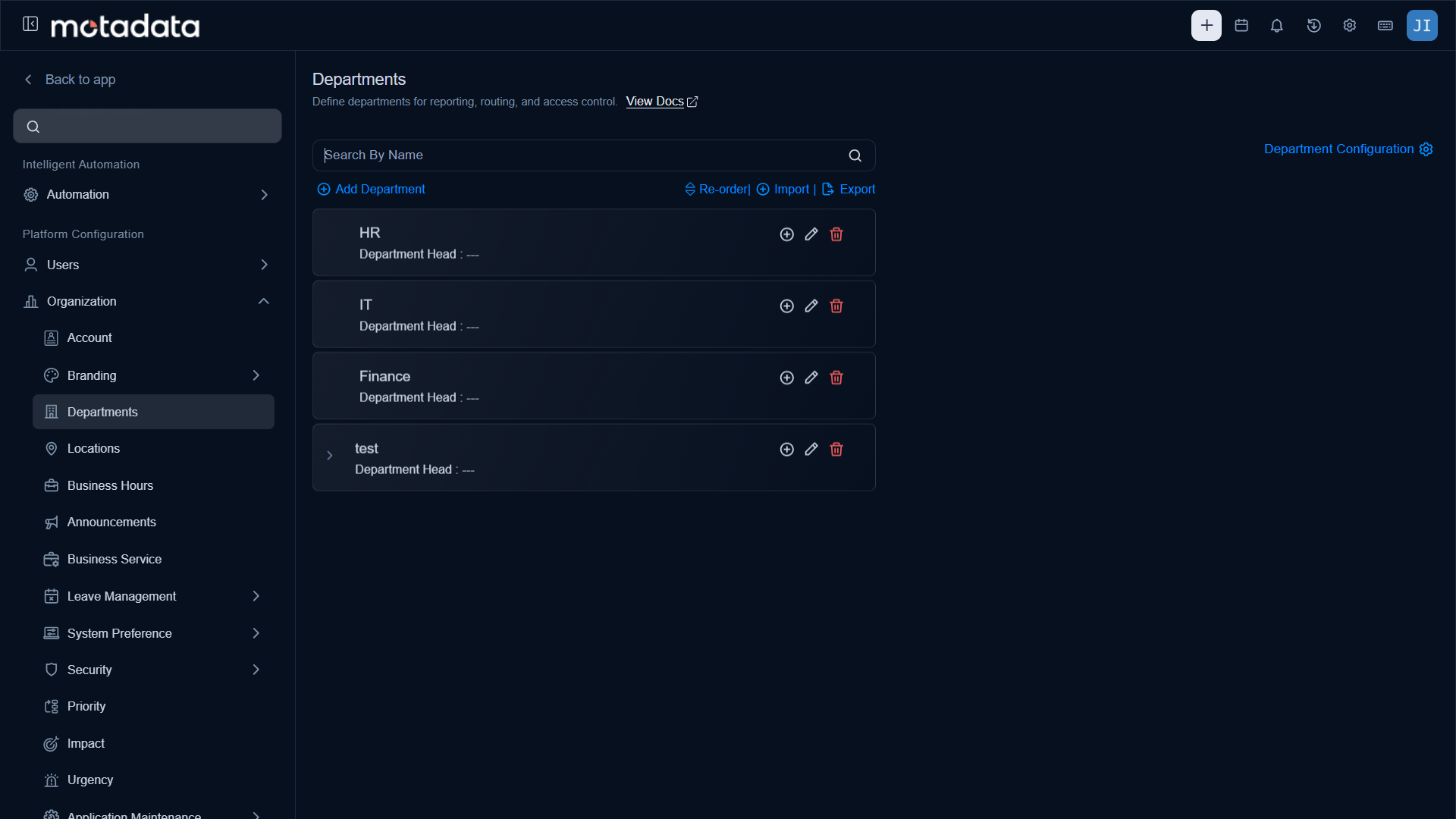Image resolution: width=1456 pixels, height=819 pixels.
Task: Add sub-department under test
Action: tap(786, 449)
